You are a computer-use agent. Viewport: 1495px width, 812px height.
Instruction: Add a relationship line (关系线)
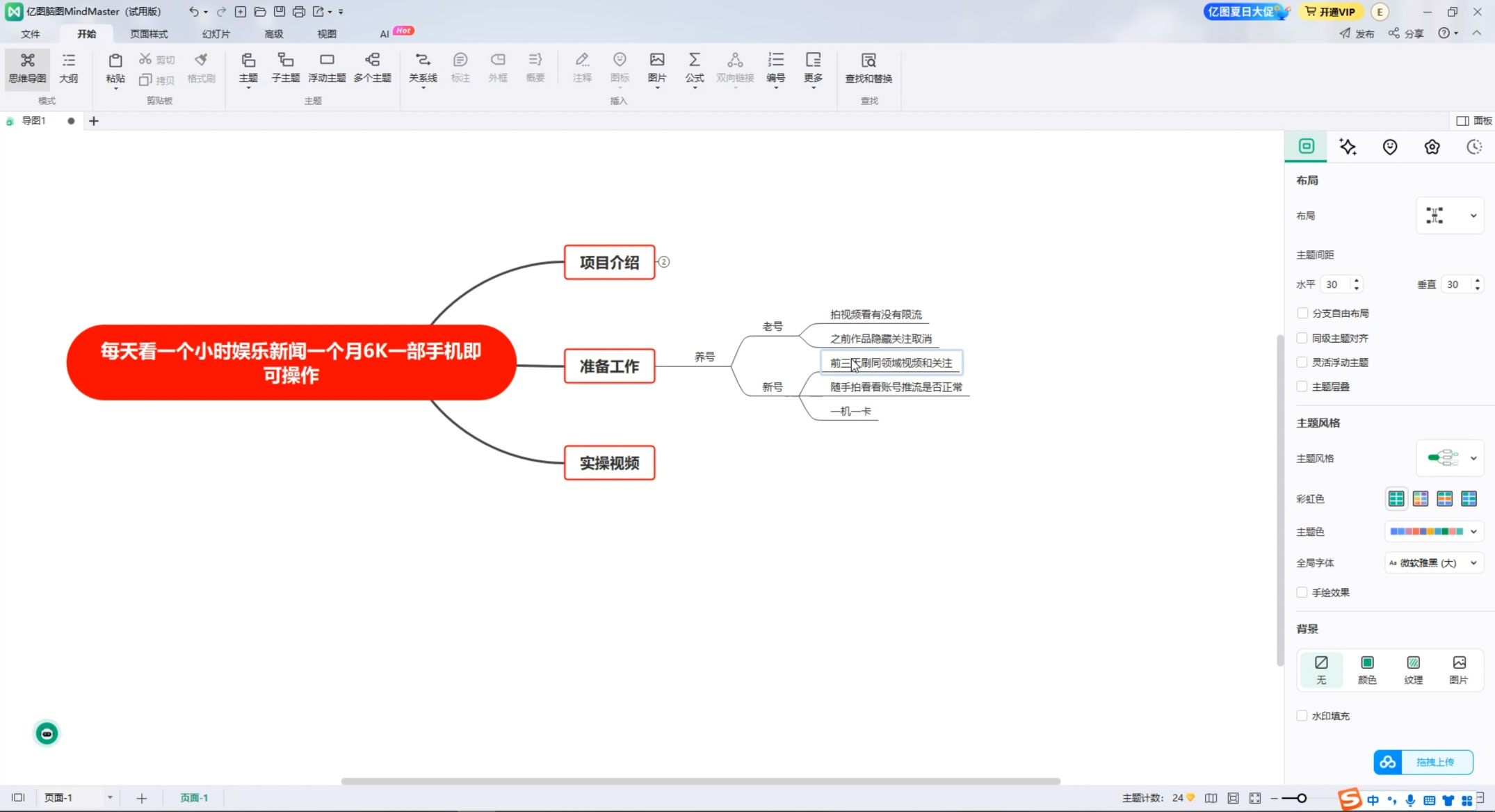423,68
